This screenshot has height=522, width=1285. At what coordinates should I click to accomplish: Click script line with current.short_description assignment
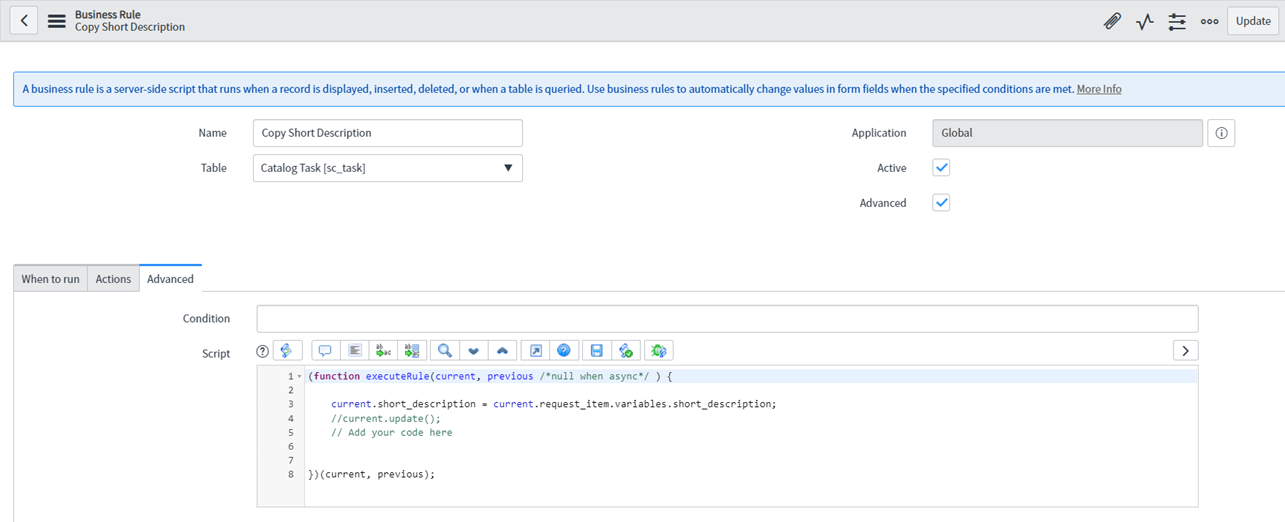click(553, 404)
